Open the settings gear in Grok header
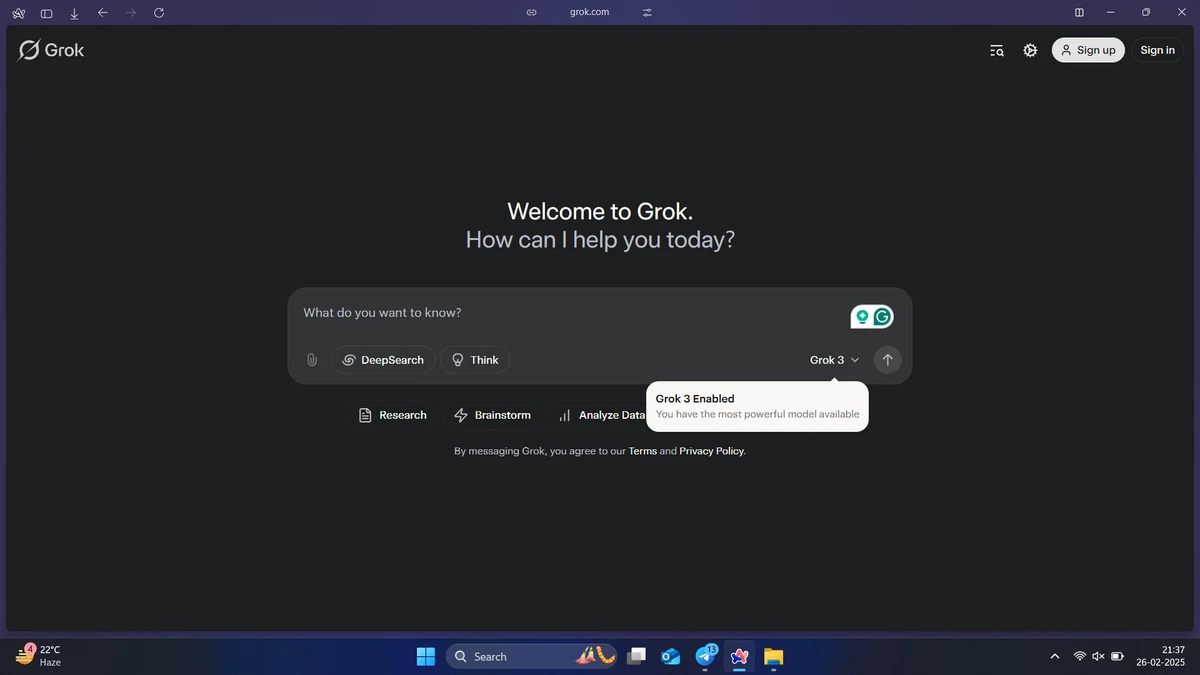The width and height of the screenshot is (1200, 675). 1030,50
